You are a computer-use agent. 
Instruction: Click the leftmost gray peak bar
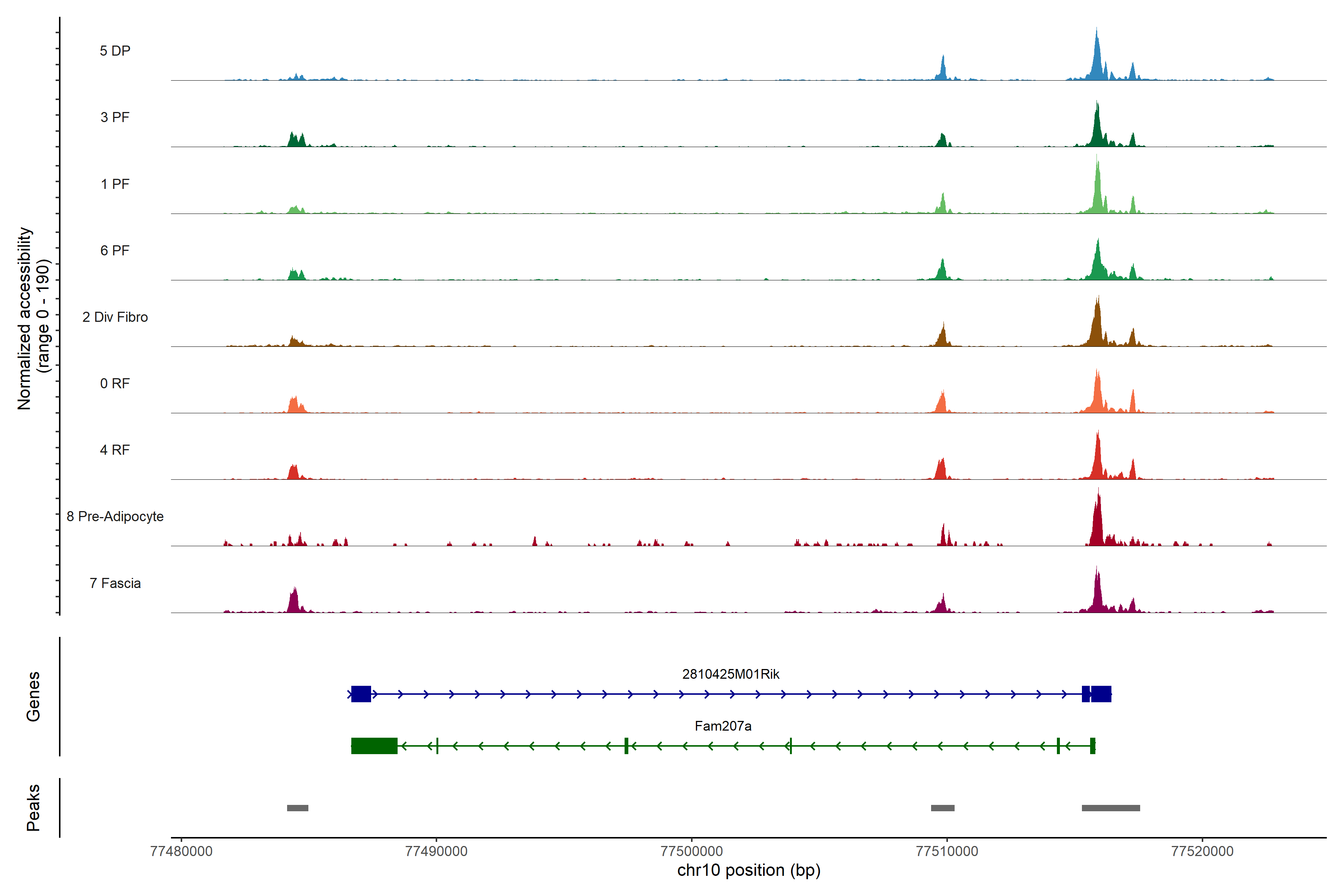click(297, 808)
